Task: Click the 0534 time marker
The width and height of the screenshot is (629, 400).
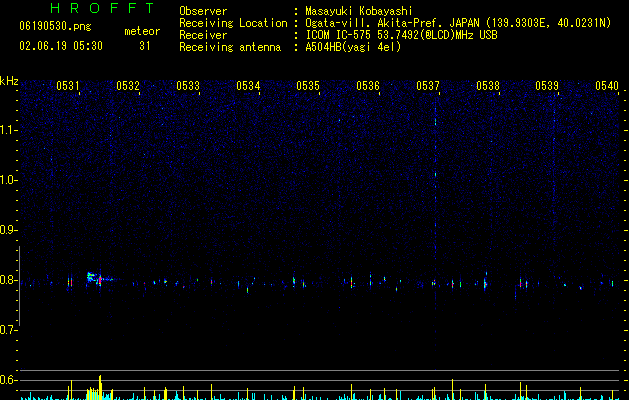Action: [x=248, y=86]
